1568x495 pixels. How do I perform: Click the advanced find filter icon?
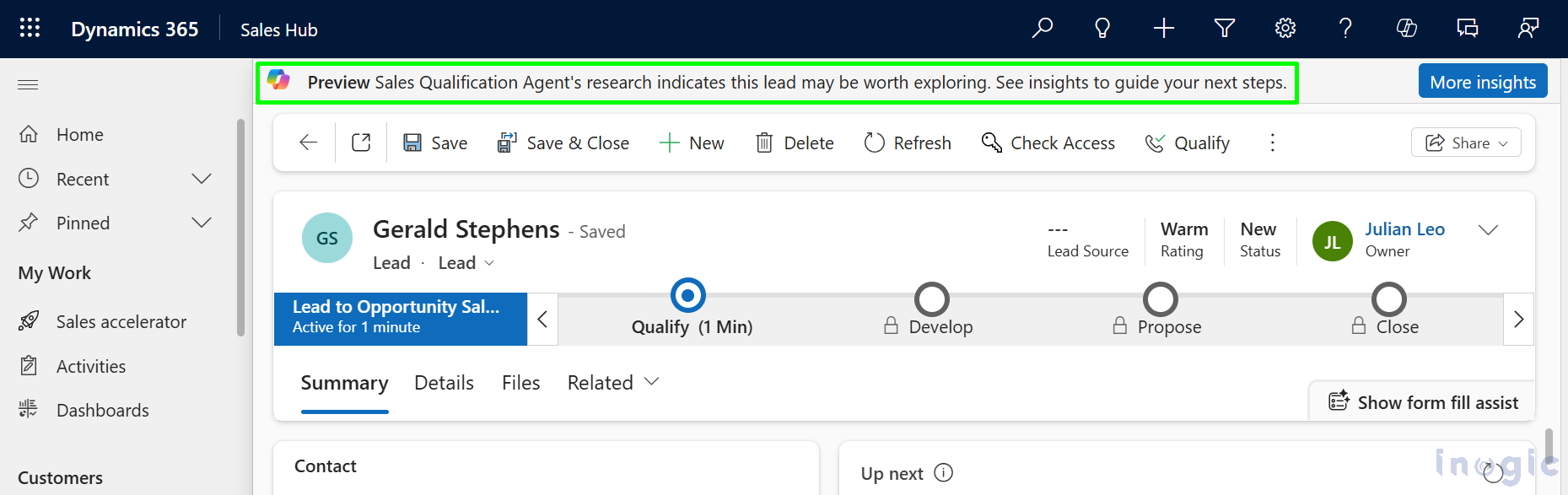[x=1224, y=28]
